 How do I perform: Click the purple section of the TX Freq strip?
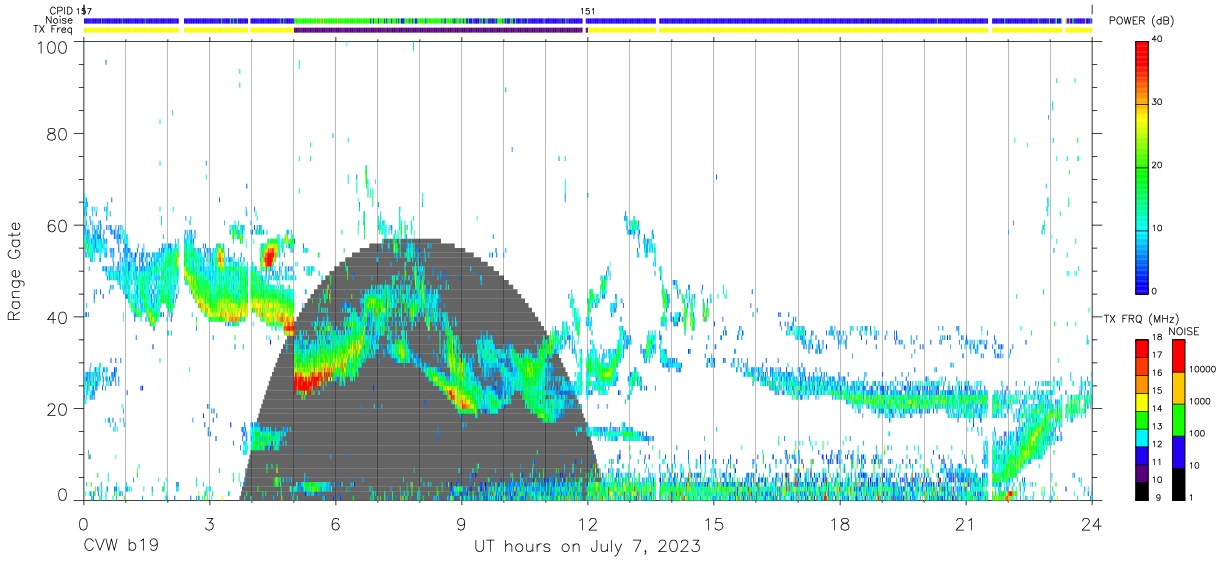pyautogui.click(x=438, y=30)
